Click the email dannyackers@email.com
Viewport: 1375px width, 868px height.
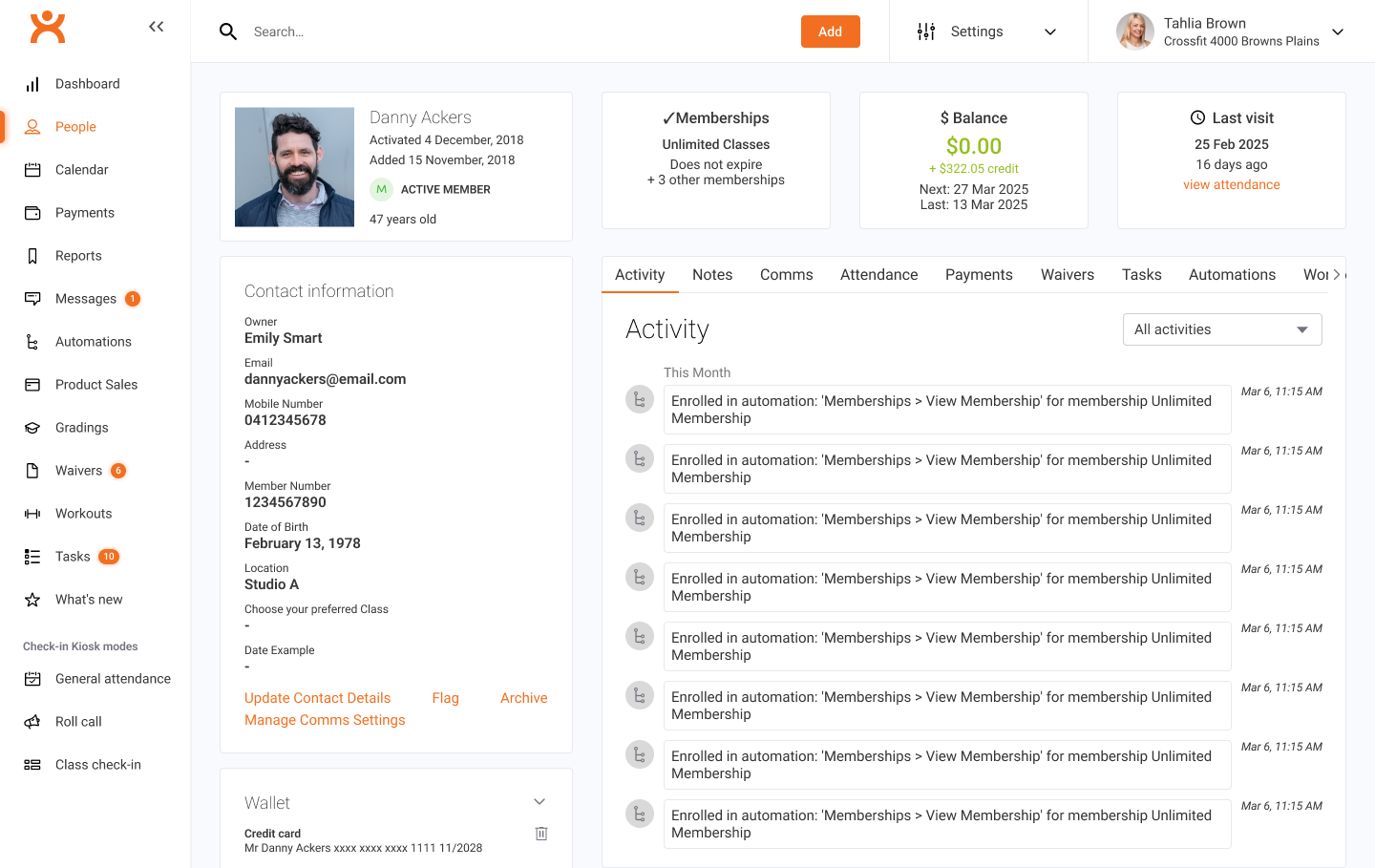point(325,379)
